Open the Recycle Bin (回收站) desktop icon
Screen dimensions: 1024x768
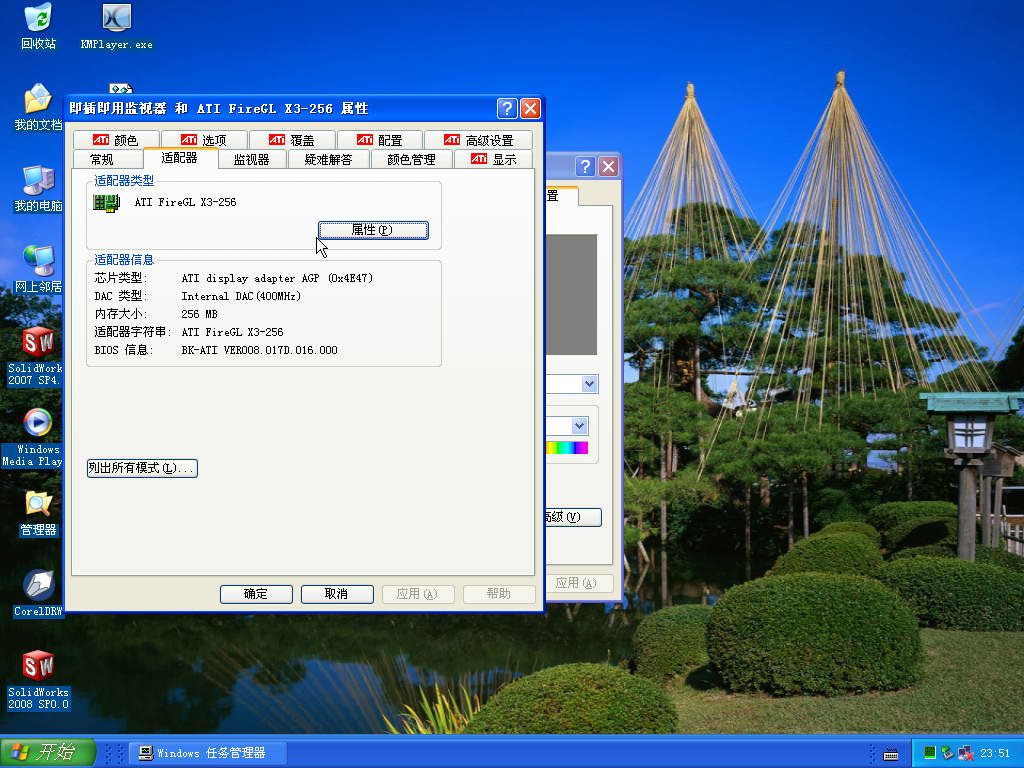[x=38, y=26]
